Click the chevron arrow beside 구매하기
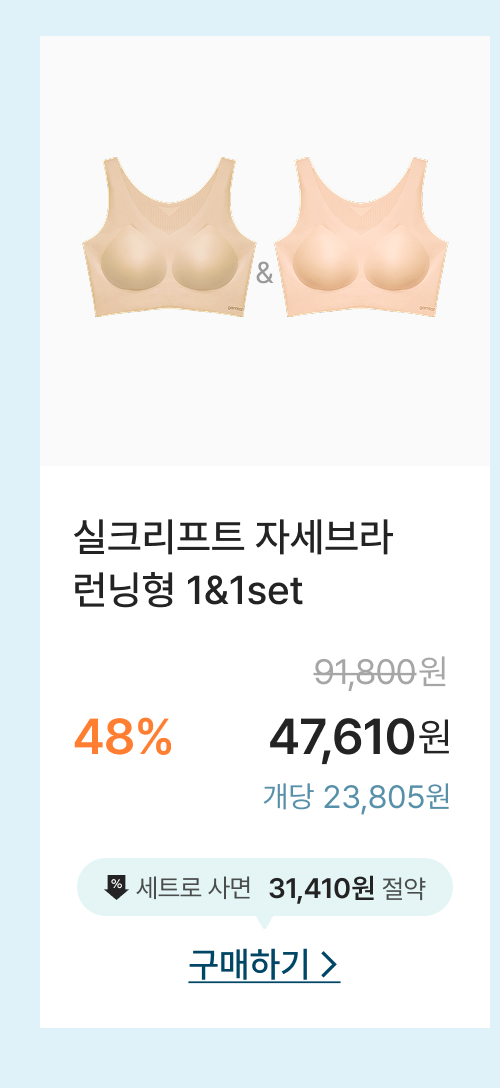 [331, 966]
